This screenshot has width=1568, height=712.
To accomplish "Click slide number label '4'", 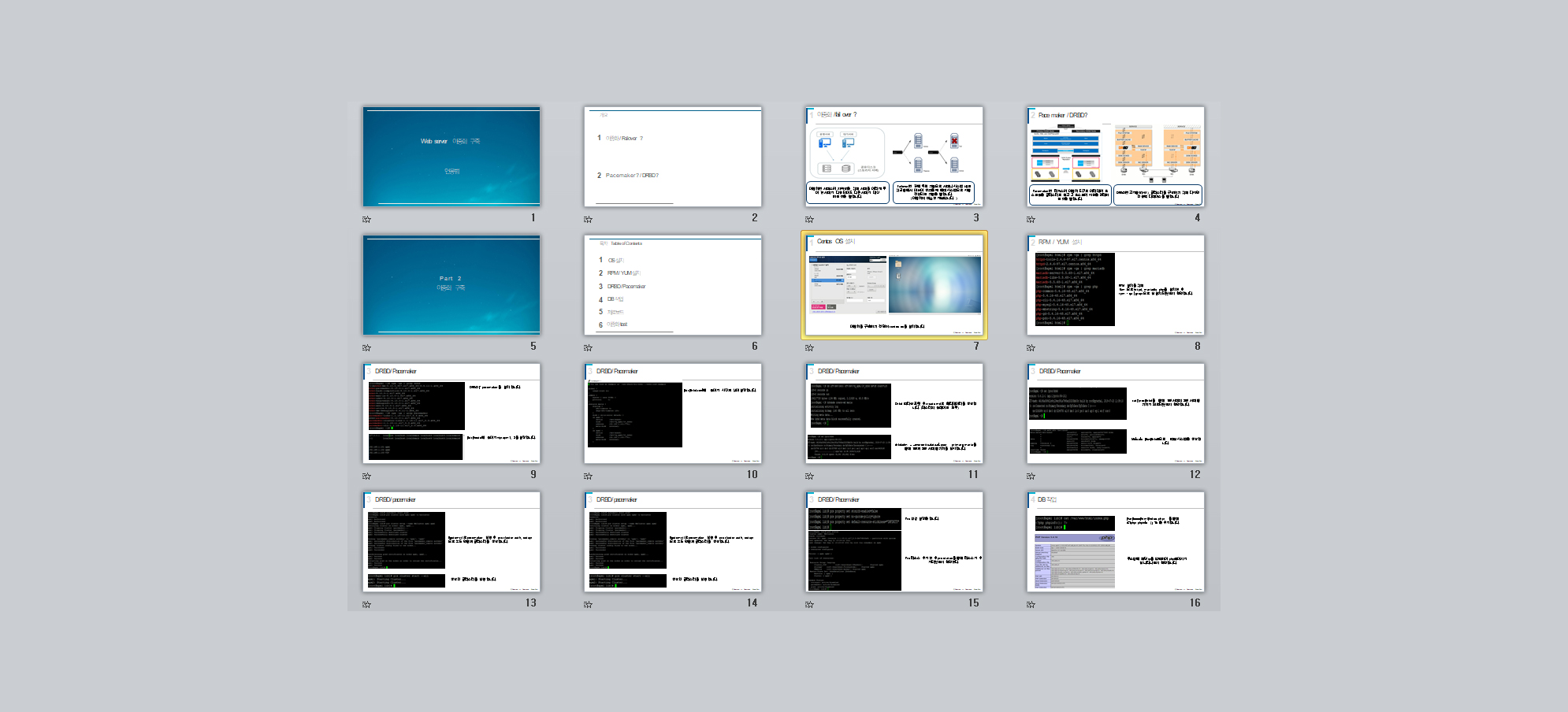I will pyautogui.click(x=1198, y=218).
